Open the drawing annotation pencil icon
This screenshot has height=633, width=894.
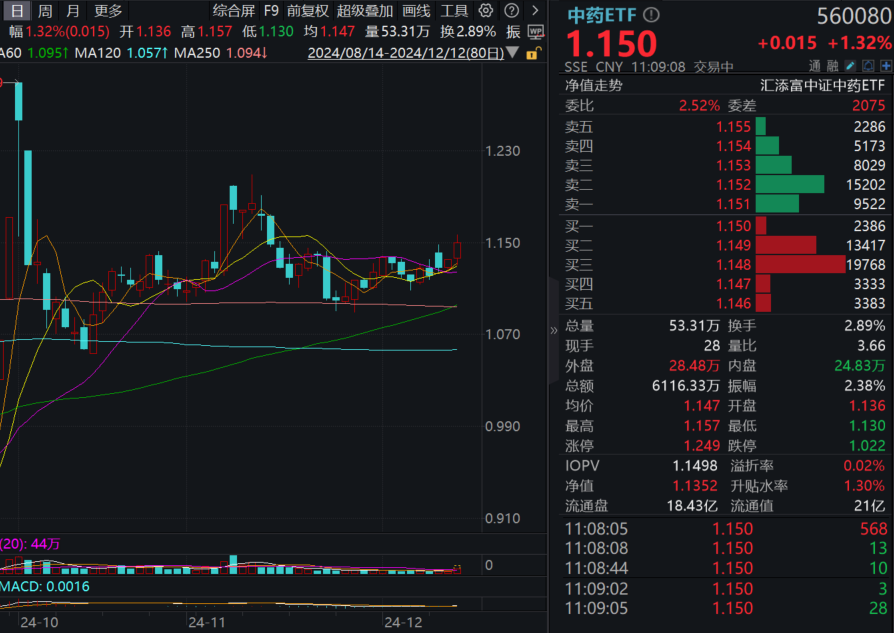pyautogui.click(x=850, y=64)
